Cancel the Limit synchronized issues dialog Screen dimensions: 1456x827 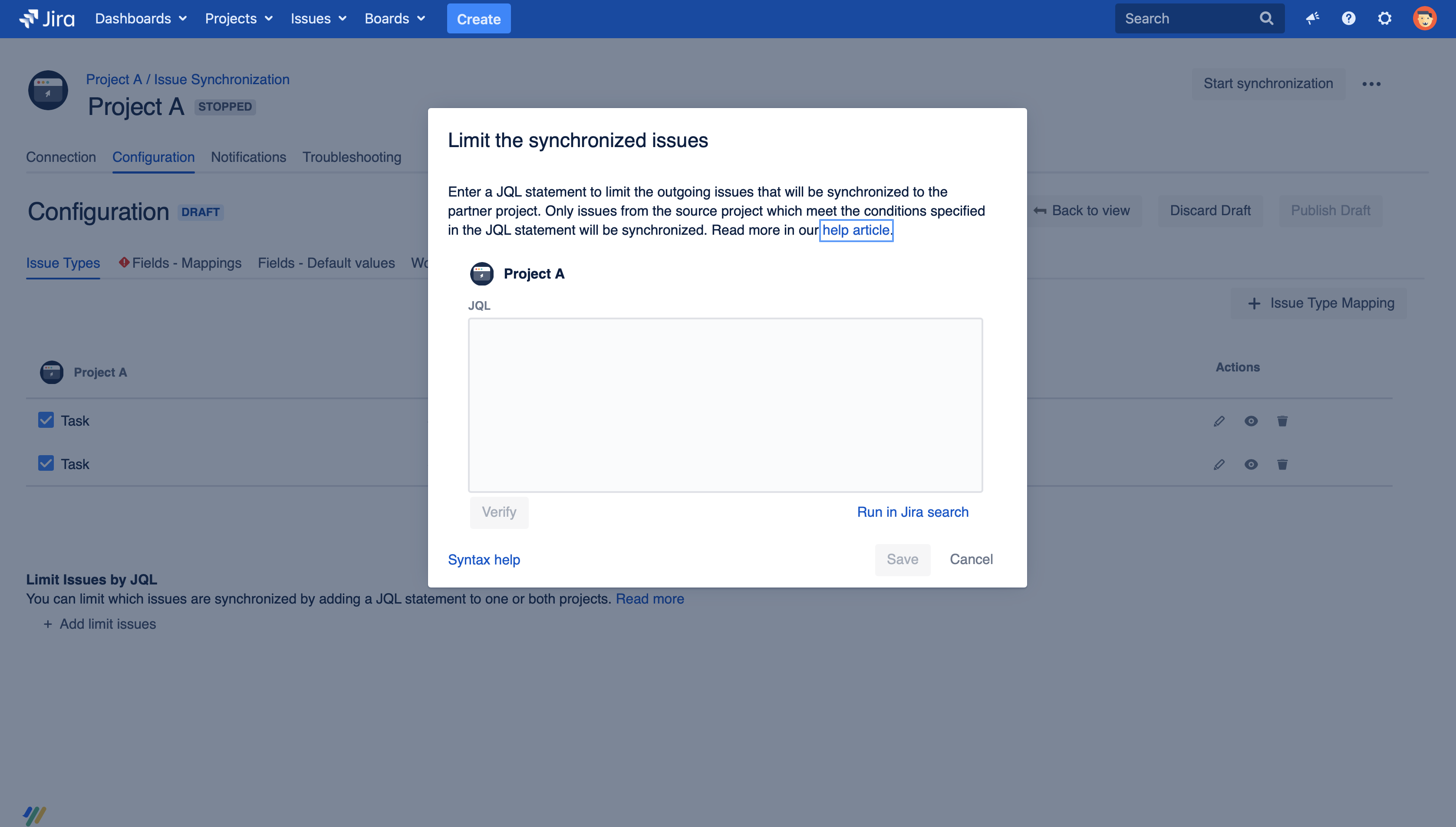point(971,559)
